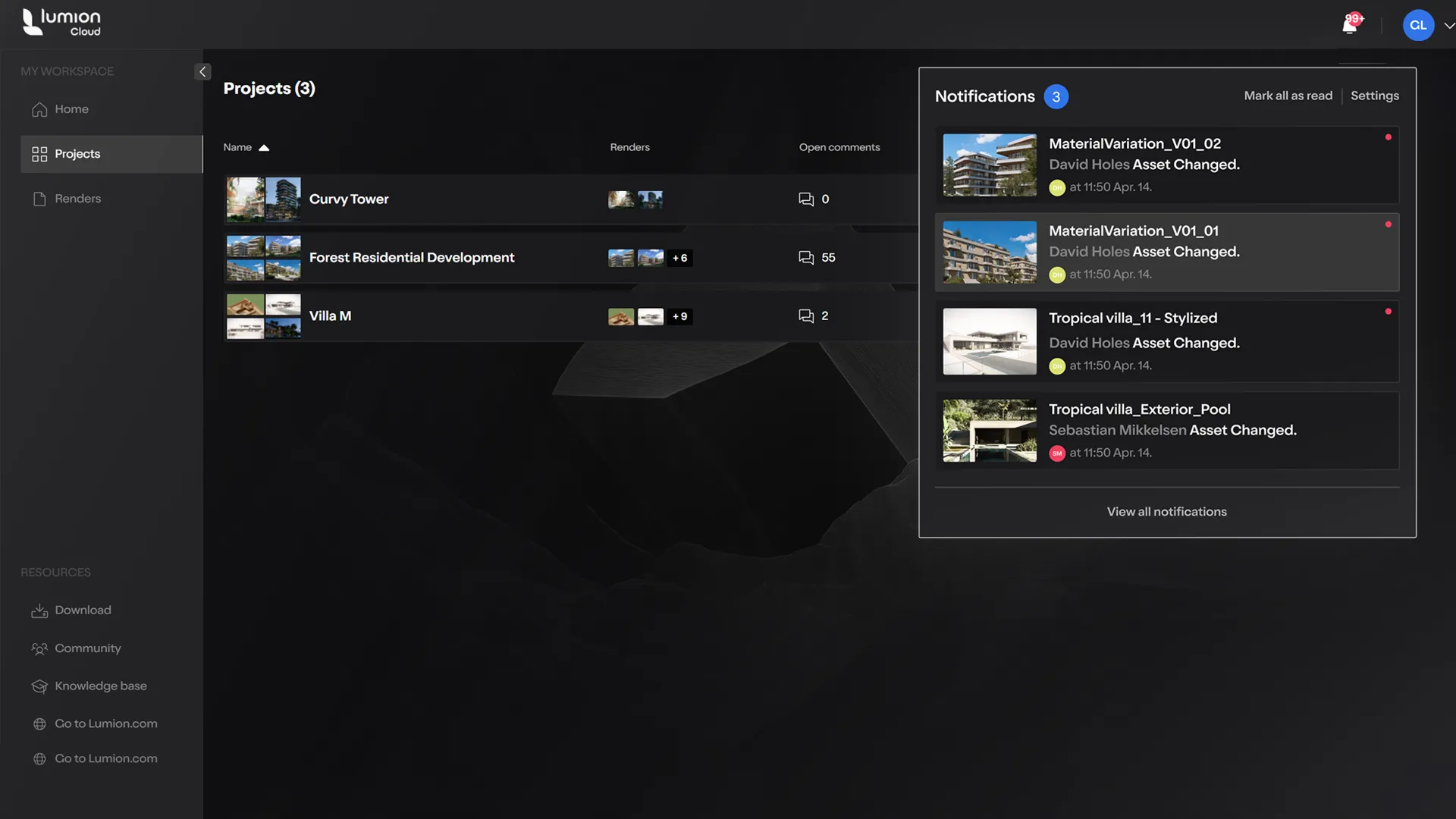Click Mark all as read
Image resolution: width=1456 pixels, height=819 pixels.
1288,96
